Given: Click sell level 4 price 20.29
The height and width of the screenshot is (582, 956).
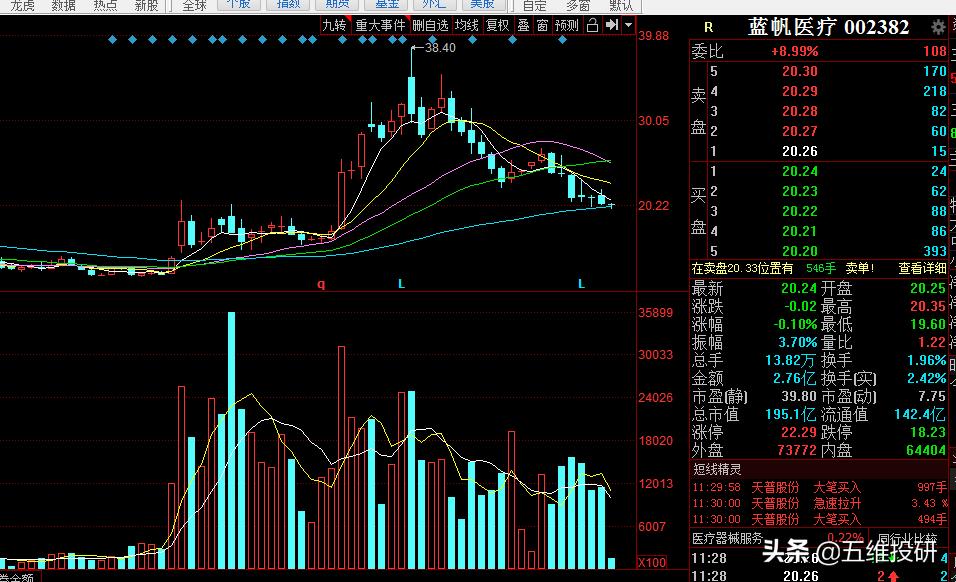Looking at the screenshot, I should pyautogui.click(x=800, y=91).
